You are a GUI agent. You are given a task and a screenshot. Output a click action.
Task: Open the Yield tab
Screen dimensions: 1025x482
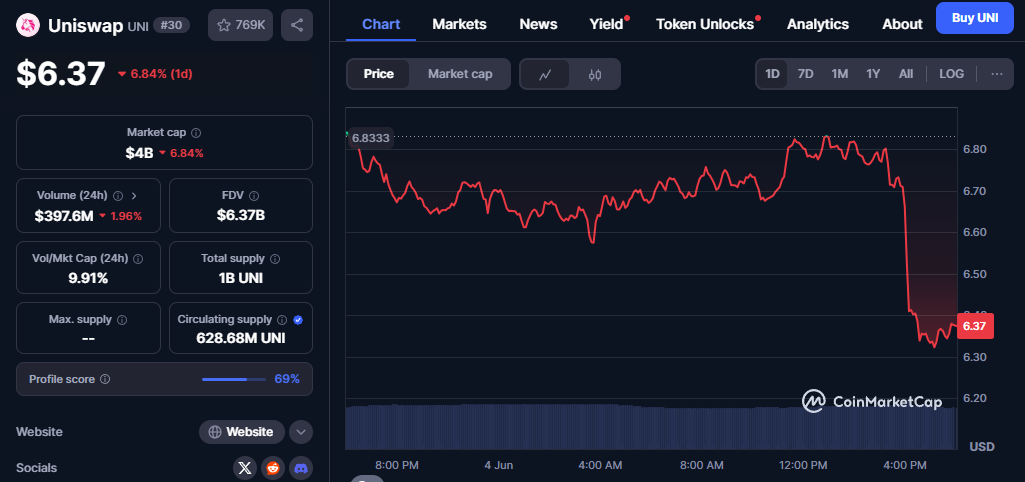(607, 24)
